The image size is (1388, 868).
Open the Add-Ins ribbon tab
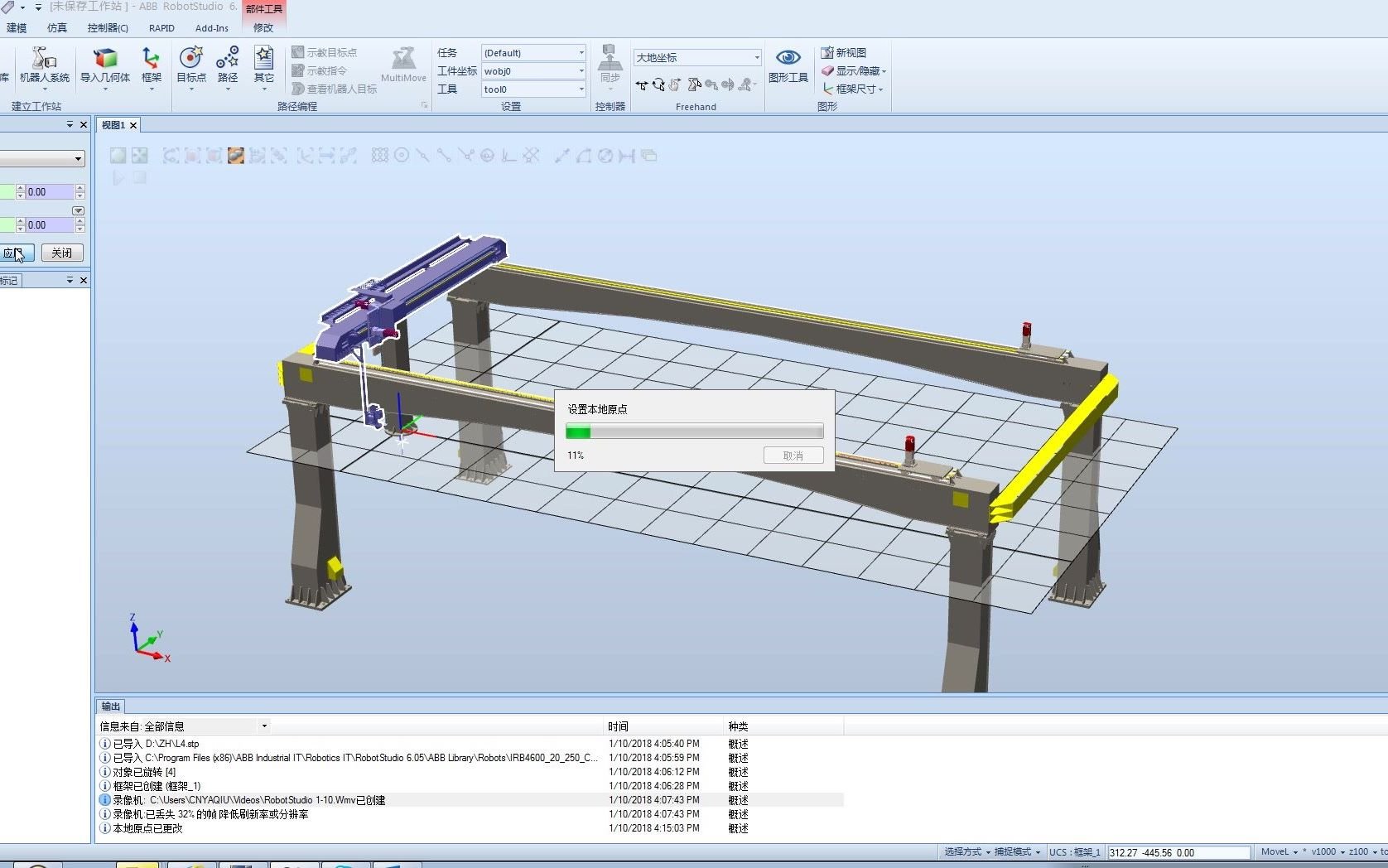212,28
